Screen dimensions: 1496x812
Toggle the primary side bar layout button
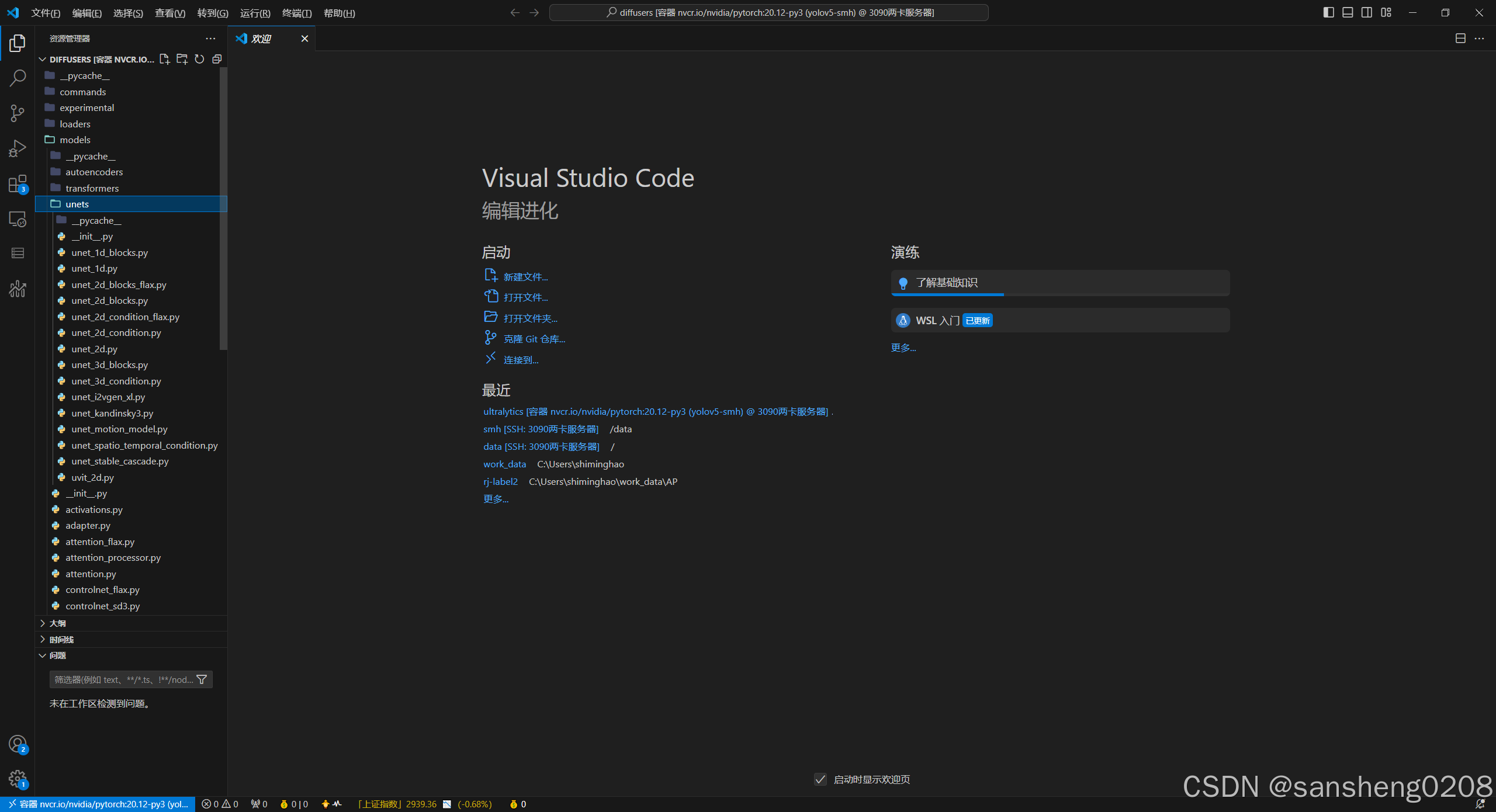pos(1328,12)
